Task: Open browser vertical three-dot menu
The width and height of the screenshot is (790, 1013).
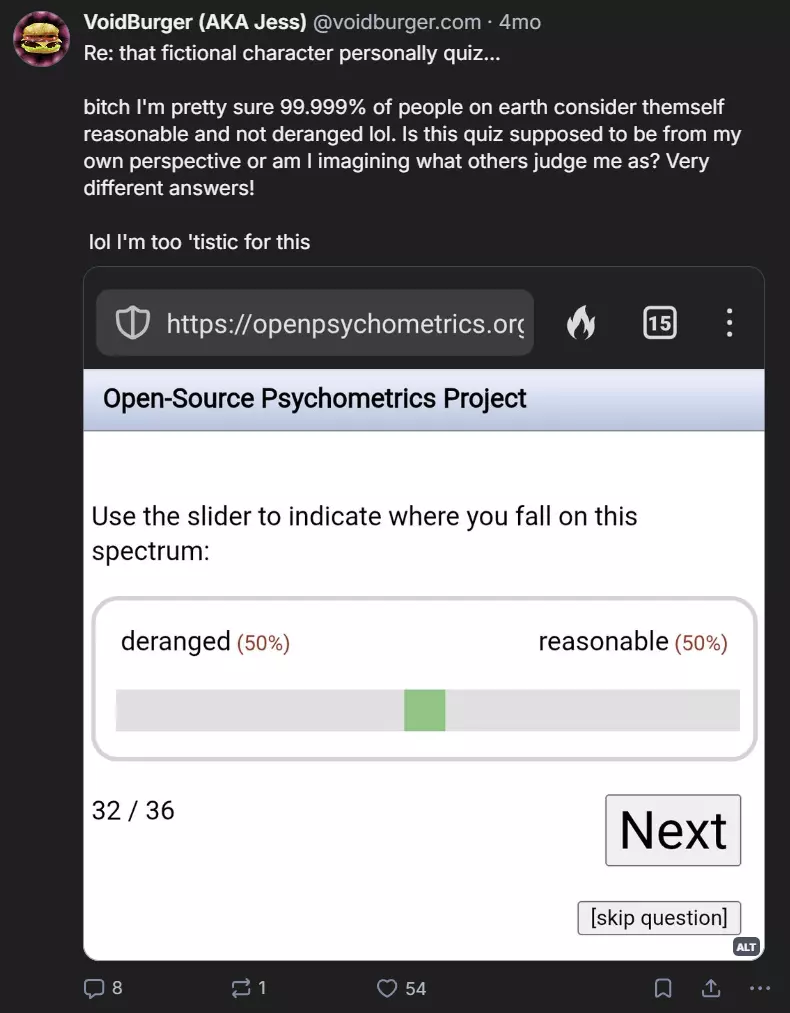Action: point(729,322)
